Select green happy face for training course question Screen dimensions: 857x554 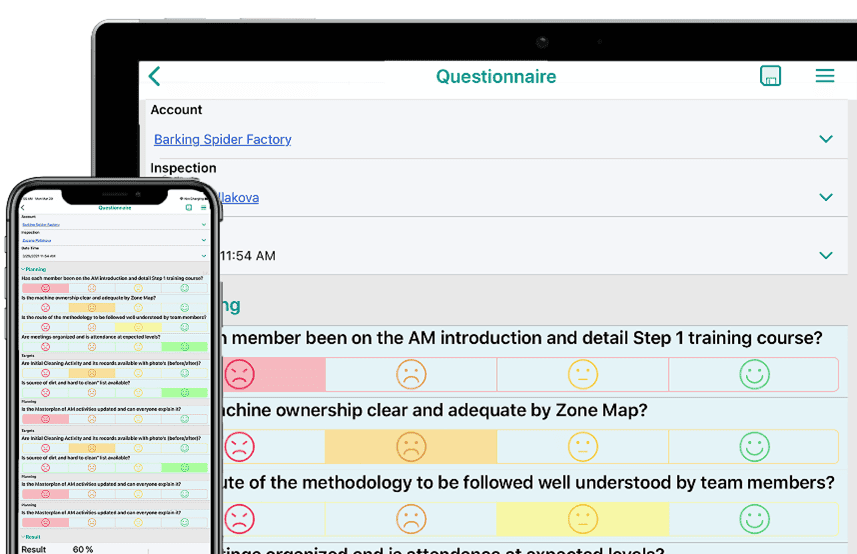754,374
